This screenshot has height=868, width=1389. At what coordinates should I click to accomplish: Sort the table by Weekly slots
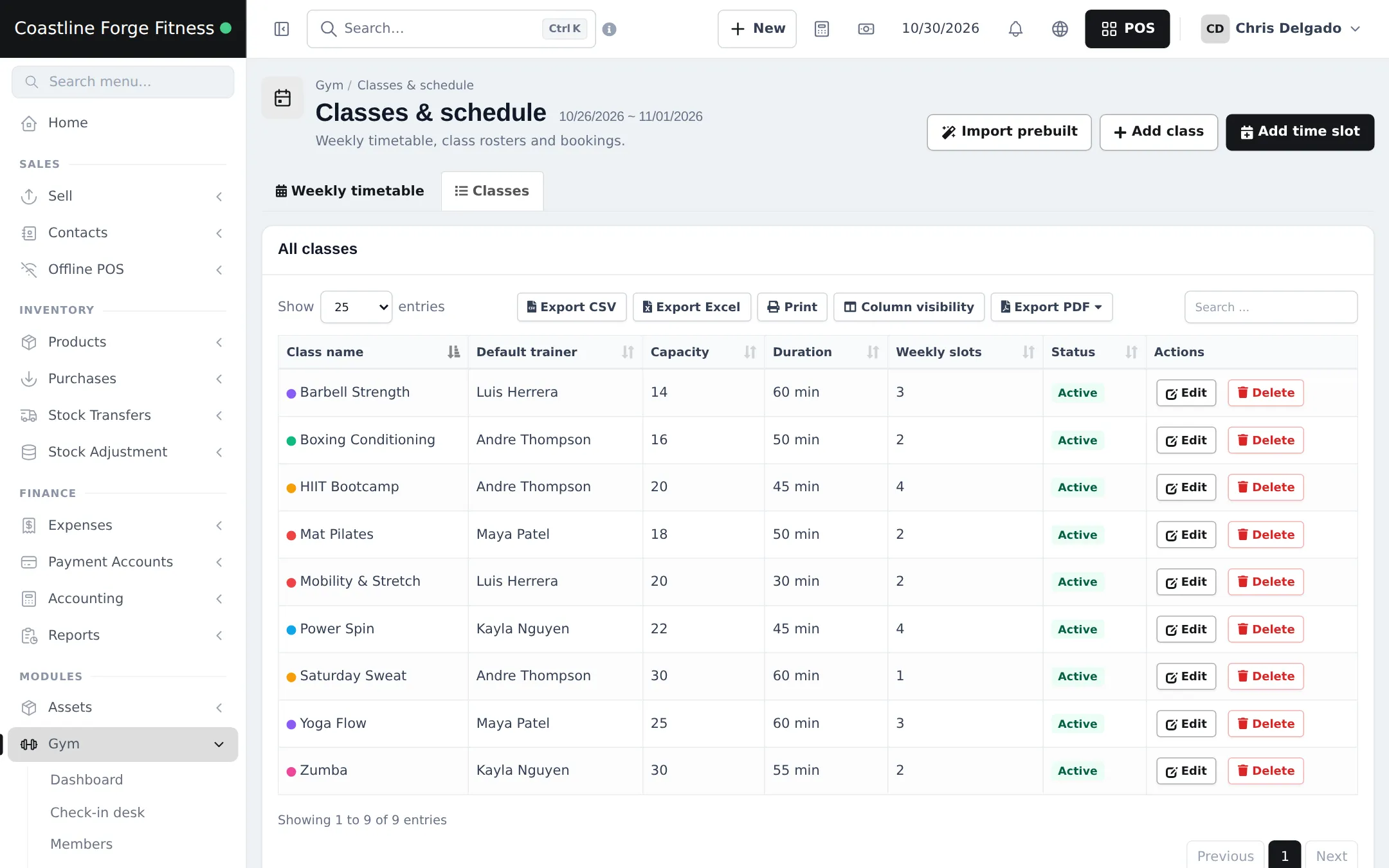coord(965,352)
